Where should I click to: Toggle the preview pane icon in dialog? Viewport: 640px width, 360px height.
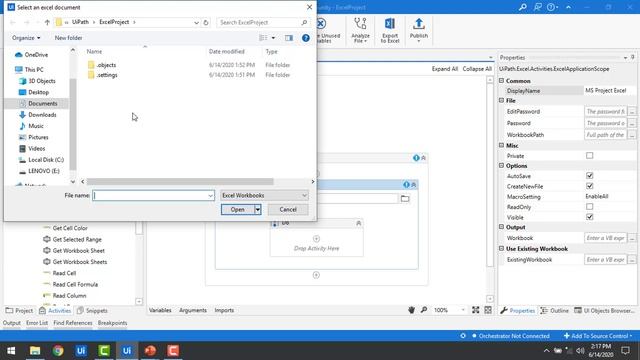click(x=289, y=38)
